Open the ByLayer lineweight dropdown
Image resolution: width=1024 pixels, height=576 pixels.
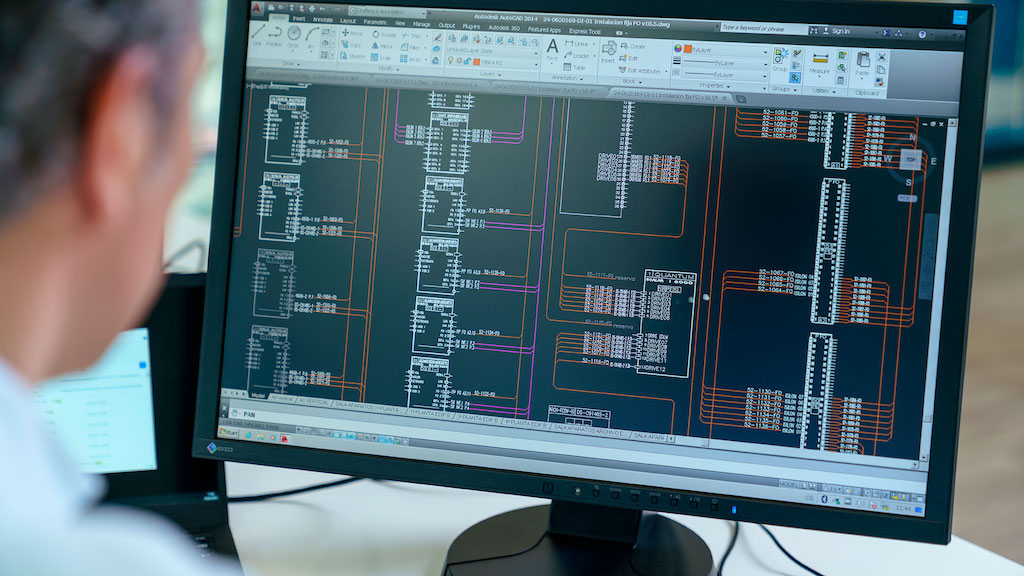[x=725, y=63]
